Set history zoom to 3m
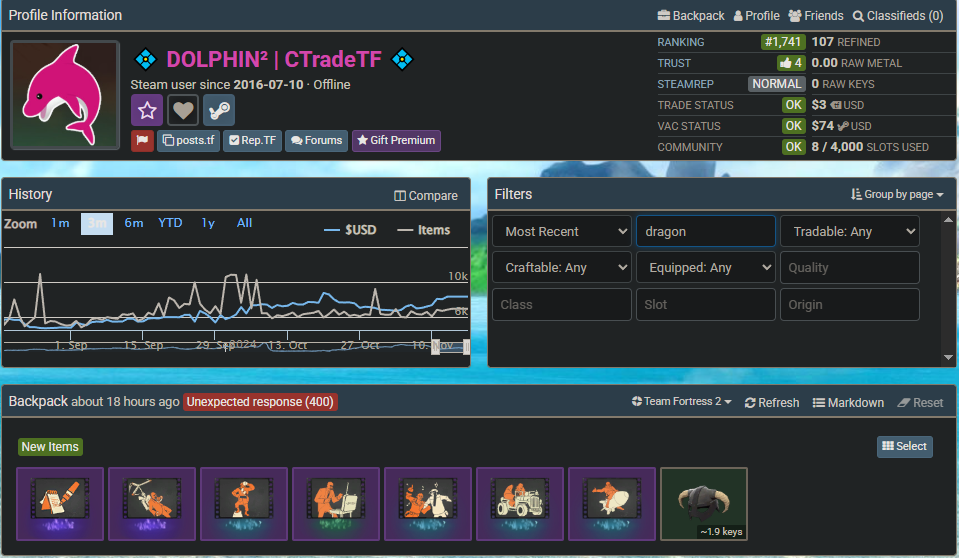 point(97,224)
